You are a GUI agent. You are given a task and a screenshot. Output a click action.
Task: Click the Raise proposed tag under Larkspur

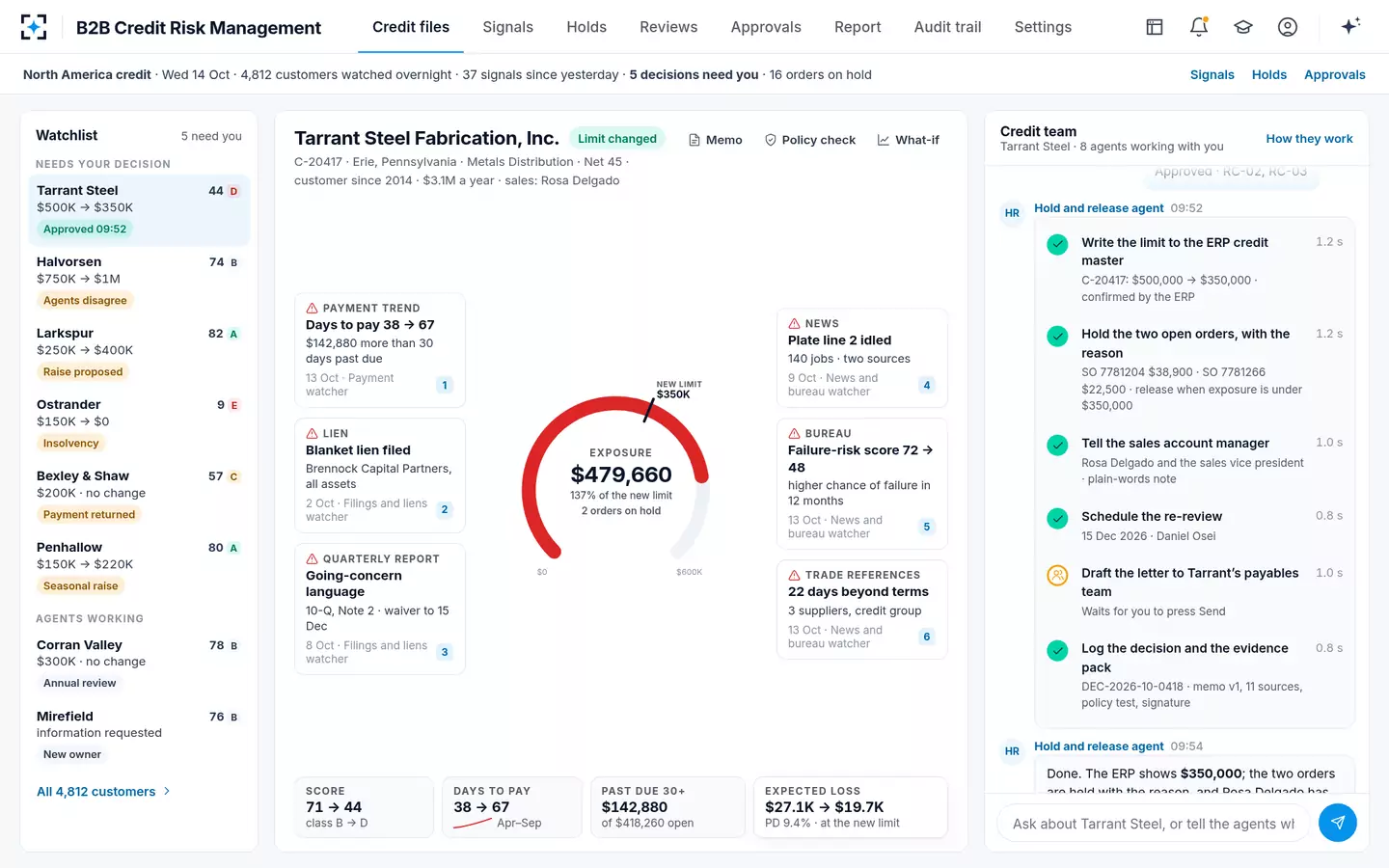(x=83, y=372)
